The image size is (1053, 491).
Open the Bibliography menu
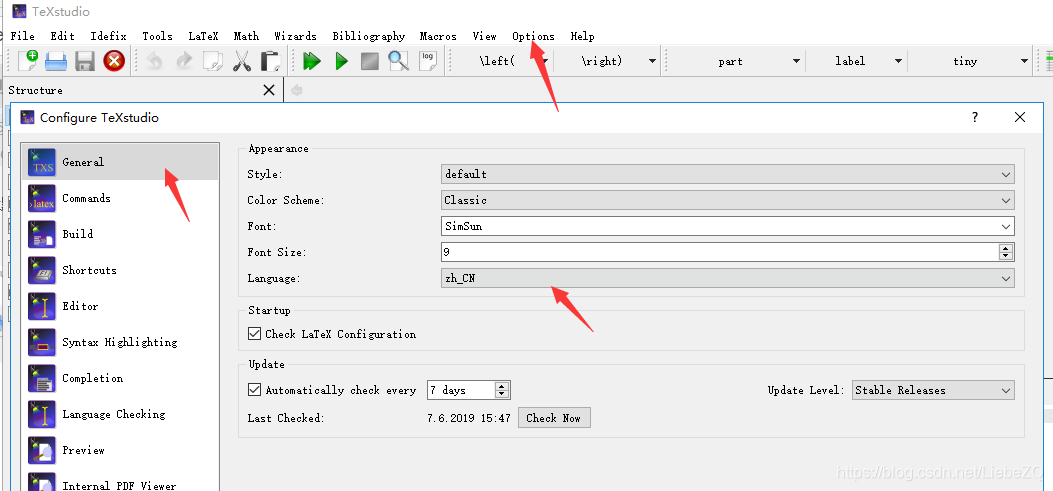click(369, 36)
